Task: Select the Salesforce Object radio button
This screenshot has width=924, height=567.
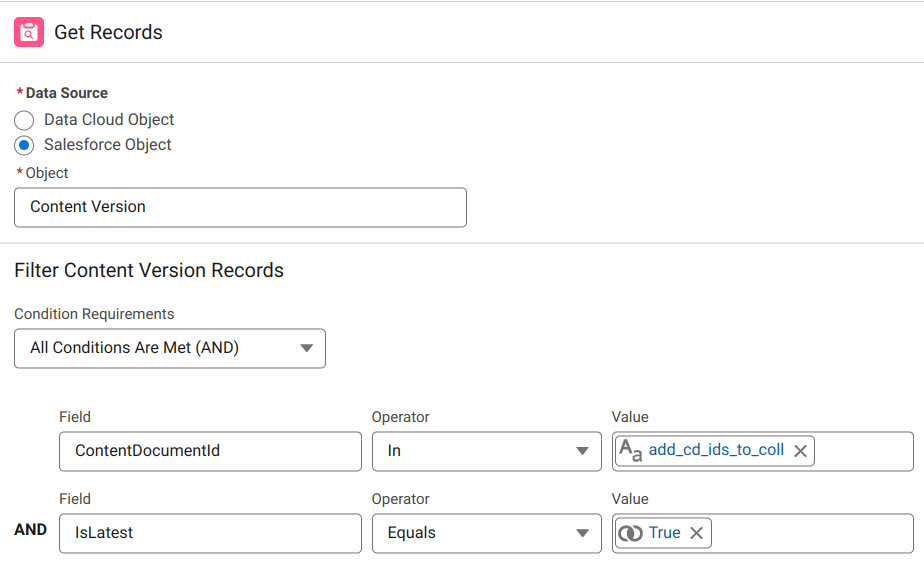Action: [24, 145]
